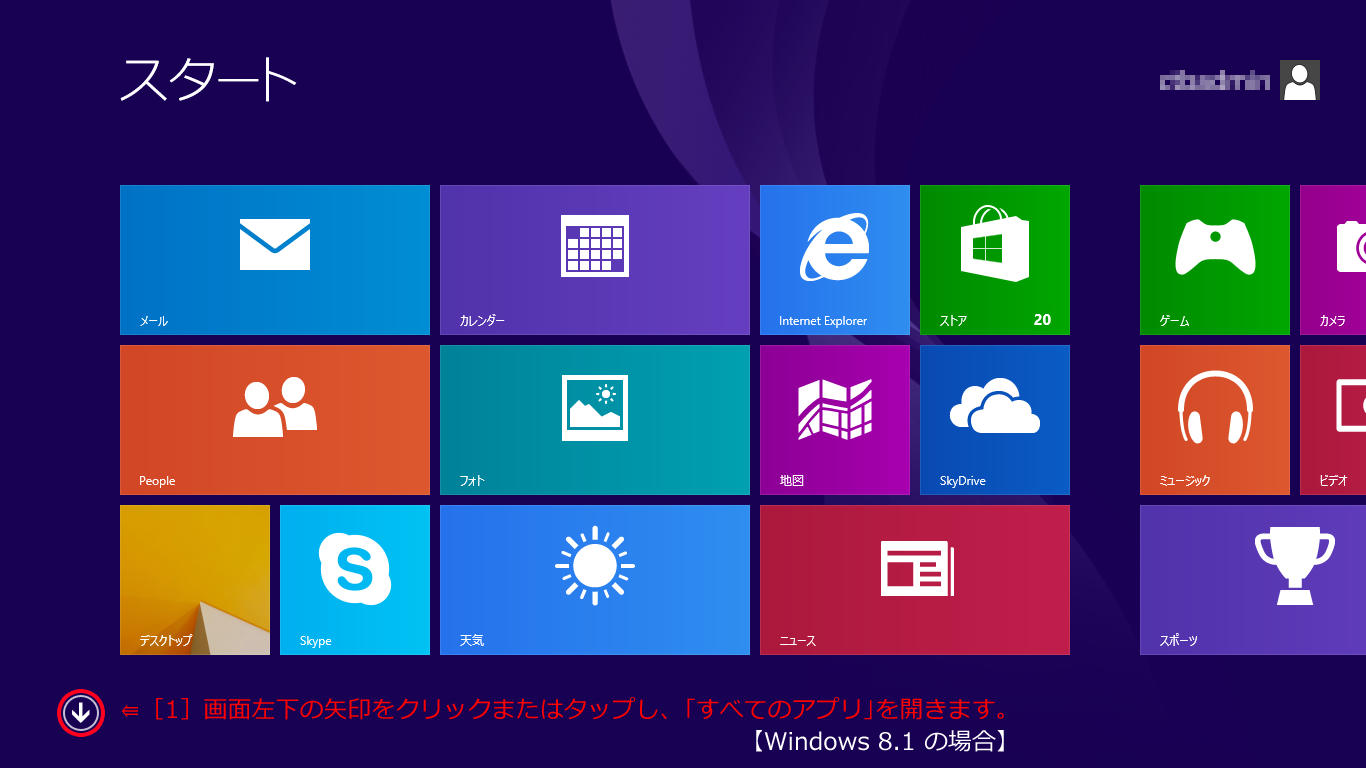Click the down arrow to show all apps

81,713
